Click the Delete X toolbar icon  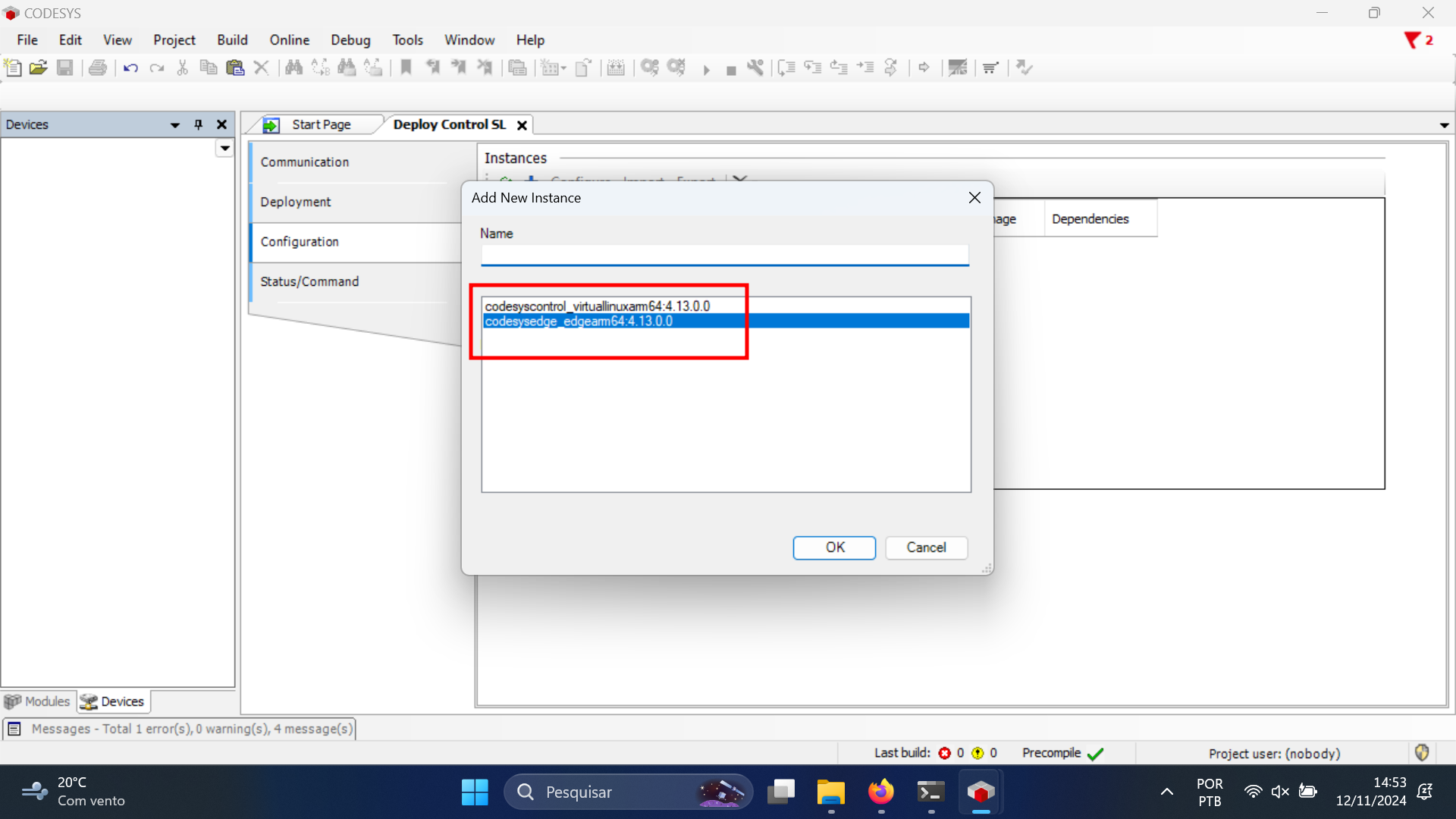pos(262,67)
